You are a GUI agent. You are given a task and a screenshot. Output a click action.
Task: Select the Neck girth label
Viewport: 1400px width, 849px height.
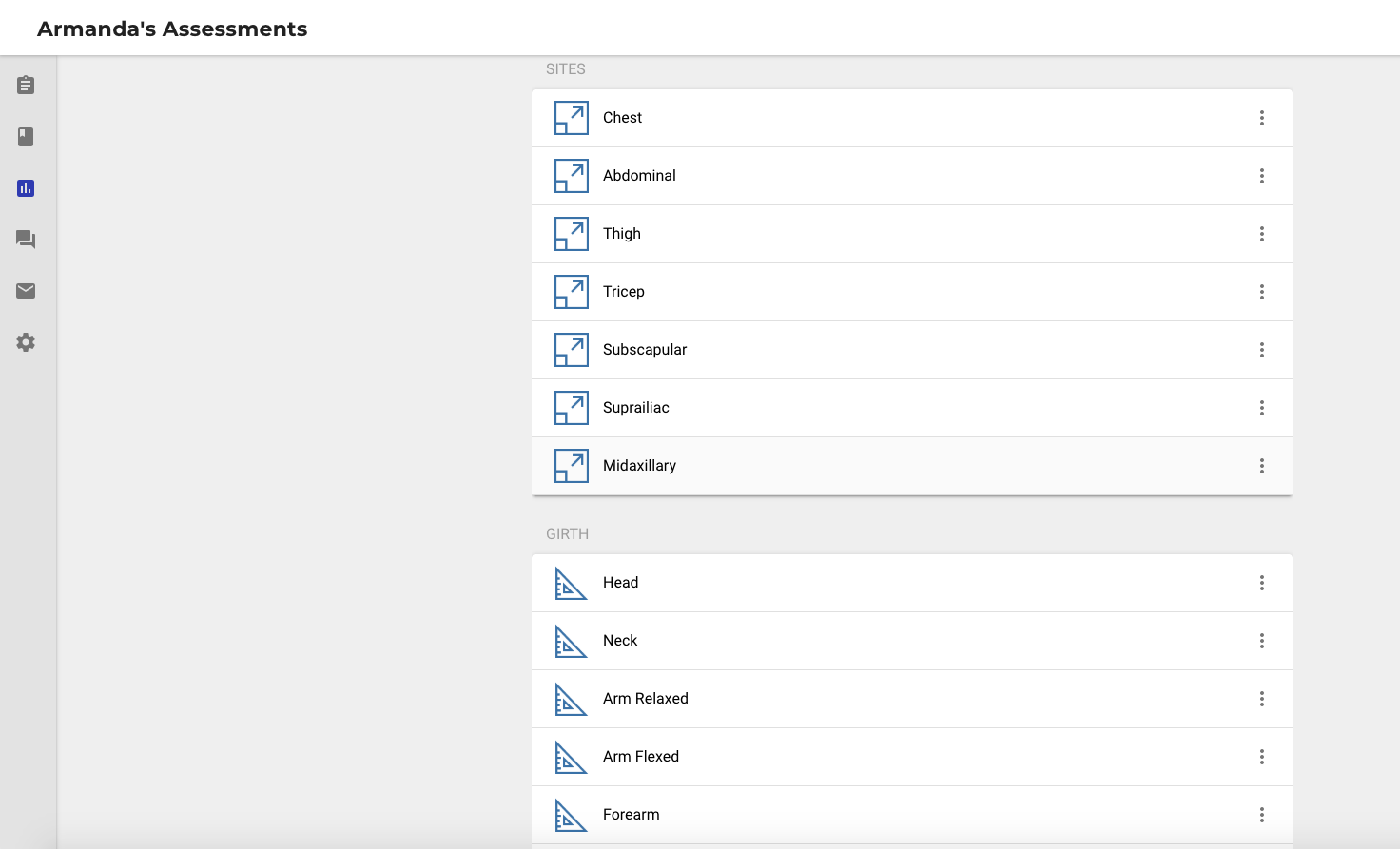[620, 641]
